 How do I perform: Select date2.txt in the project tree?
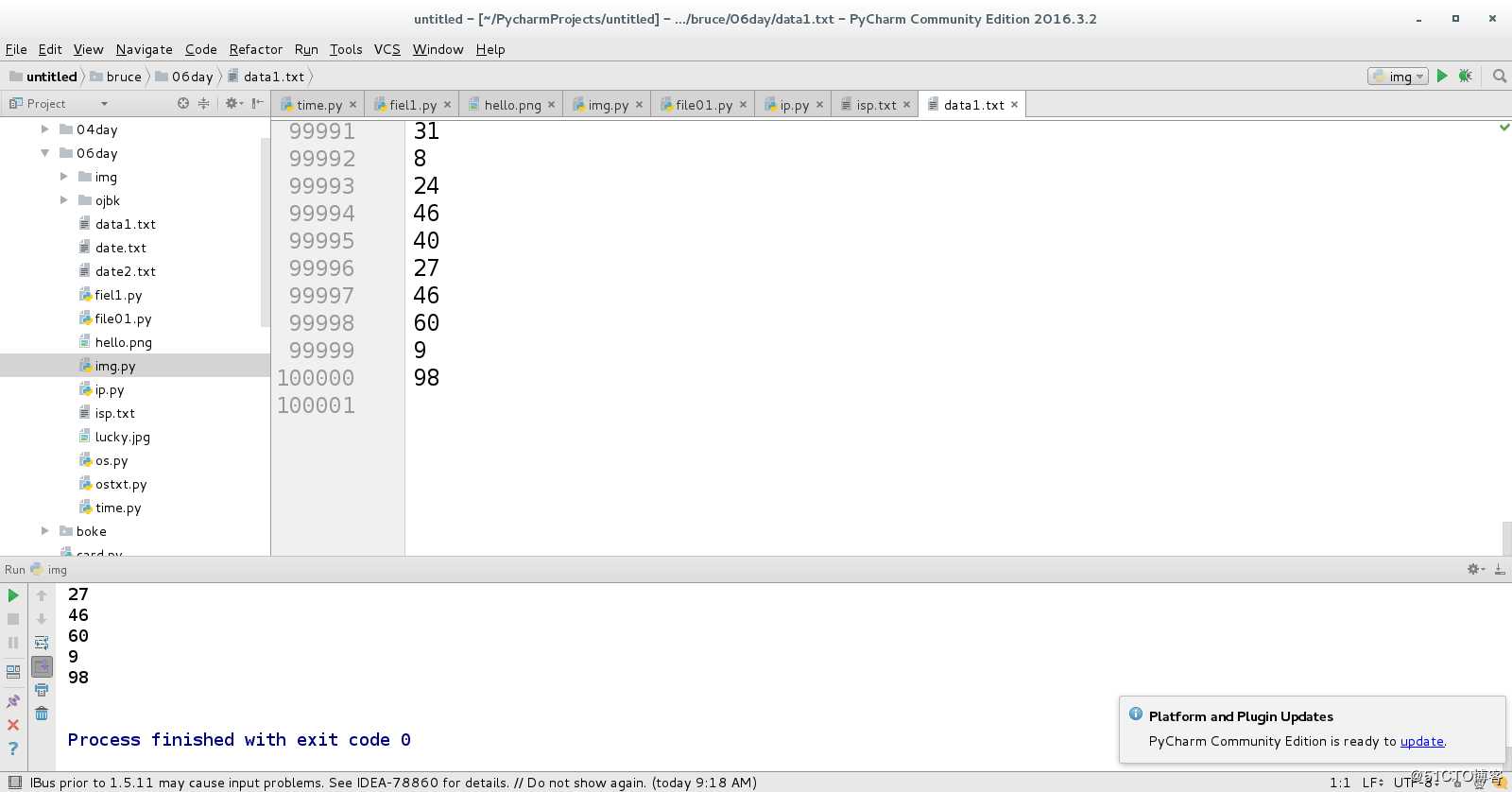[x=125, y=271]
